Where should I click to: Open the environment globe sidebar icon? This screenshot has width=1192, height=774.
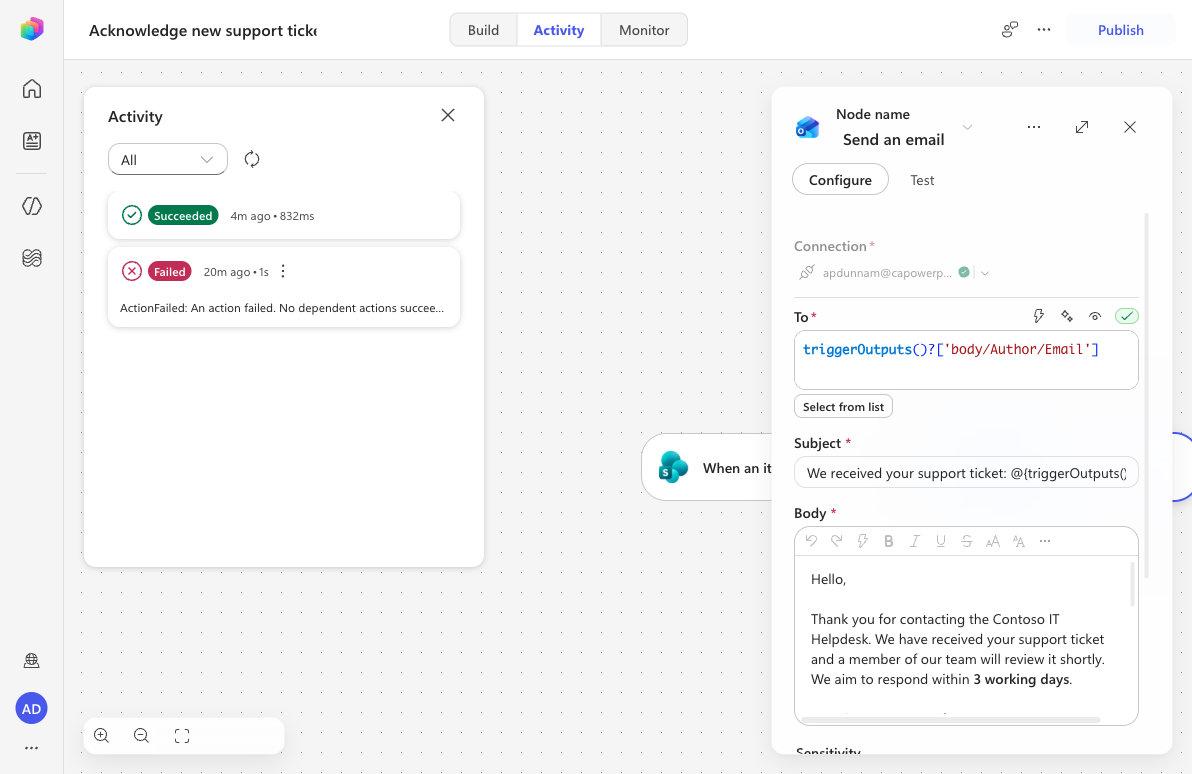click(32, 661)
